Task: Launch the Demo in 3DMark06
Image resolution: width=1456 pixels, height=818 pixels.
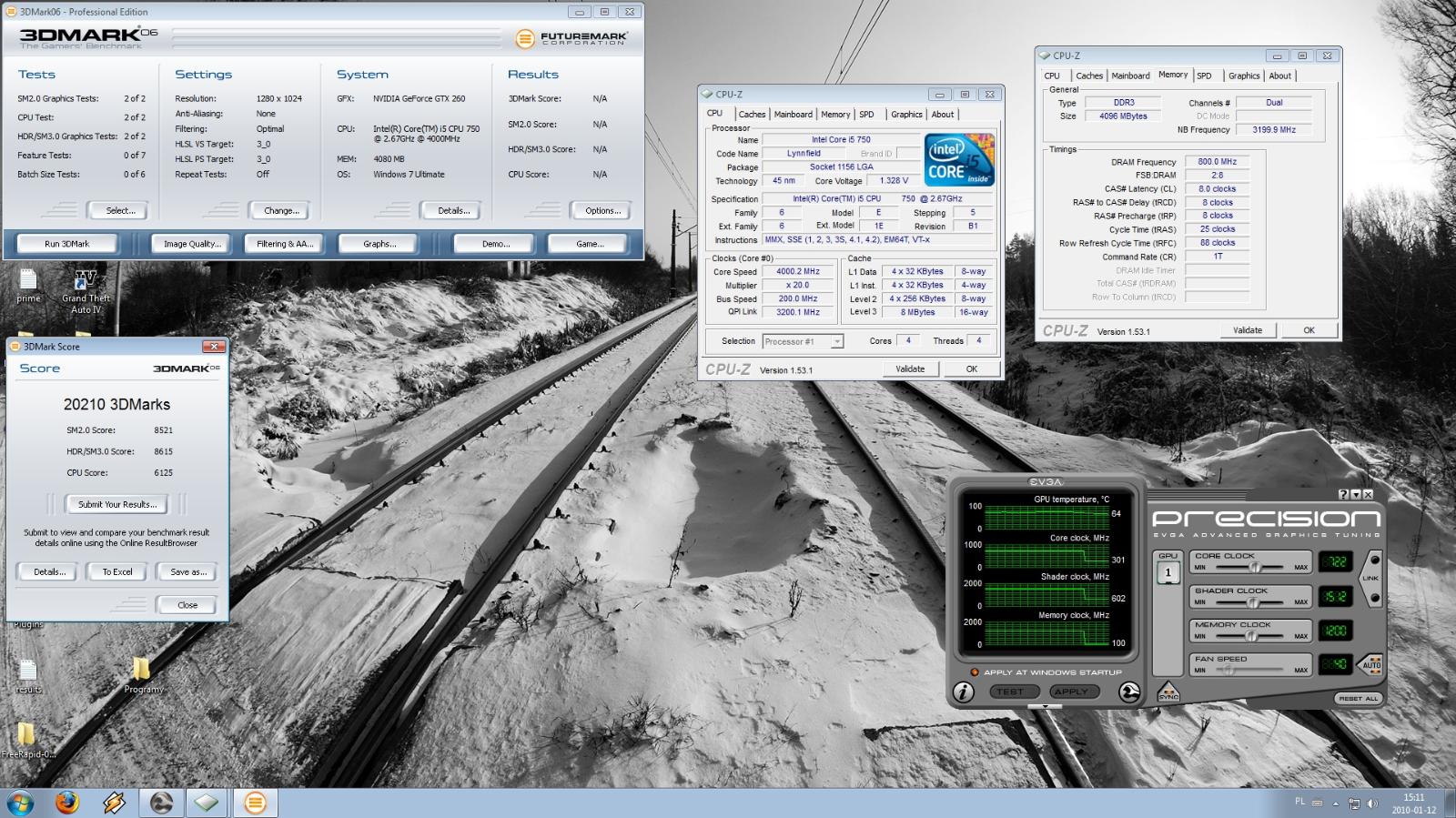Action: [496, 244]
